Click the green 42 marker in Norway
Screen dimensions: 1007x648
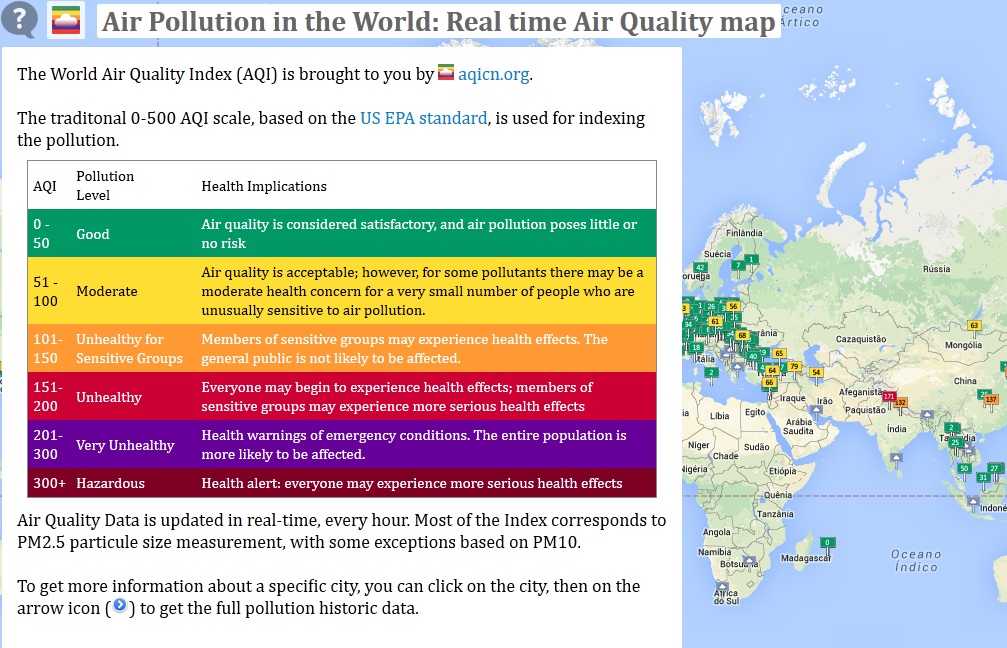pos(700,268)
